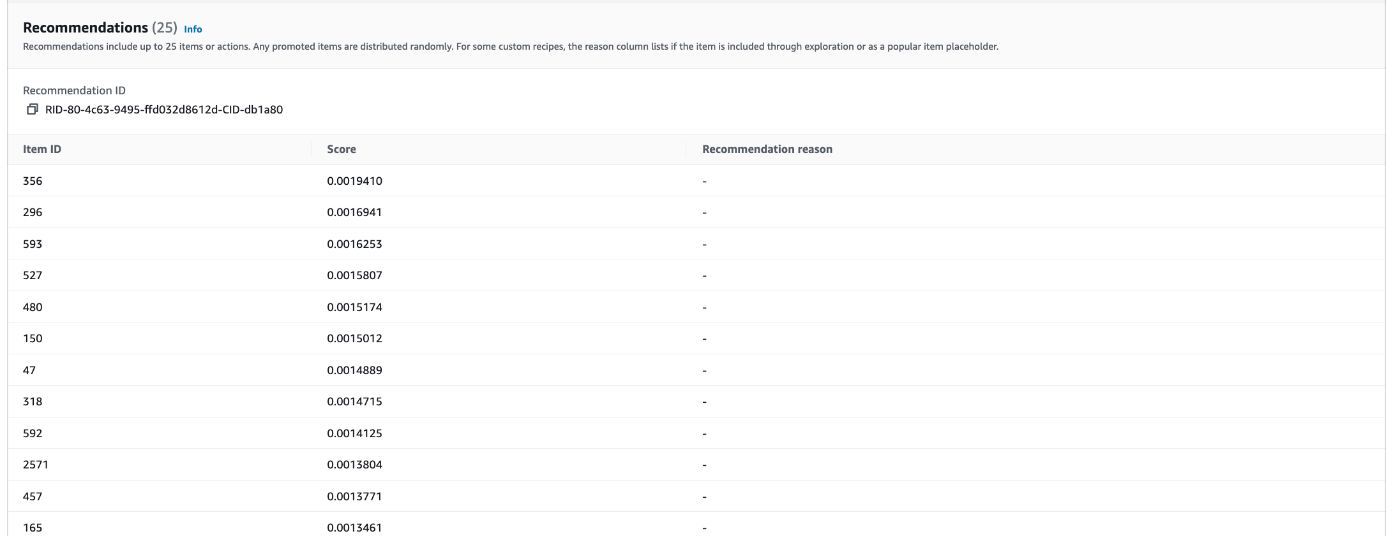The image size is (1400, 536).
Task: Open the Info link beside Recommendations
Action: point(193,29)
